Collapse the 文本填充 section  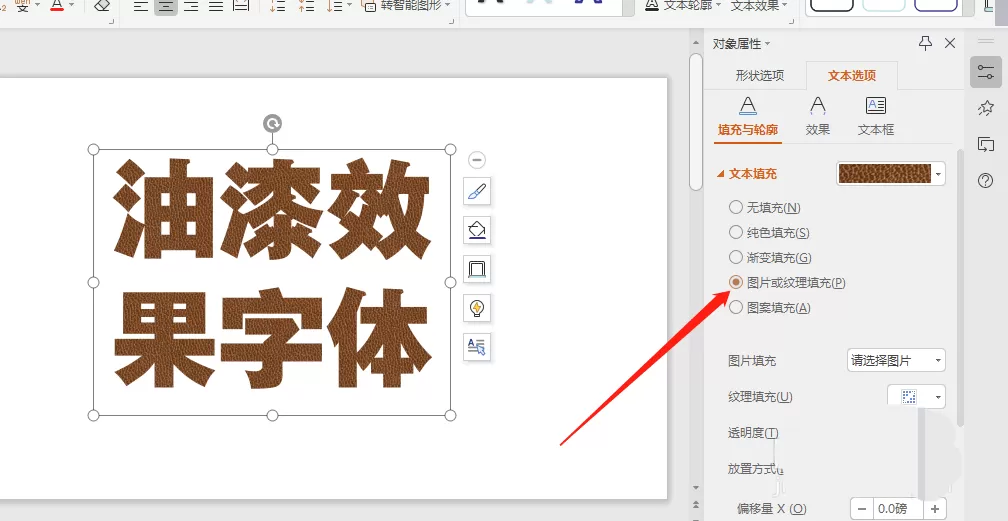click(x=721, y=174)
